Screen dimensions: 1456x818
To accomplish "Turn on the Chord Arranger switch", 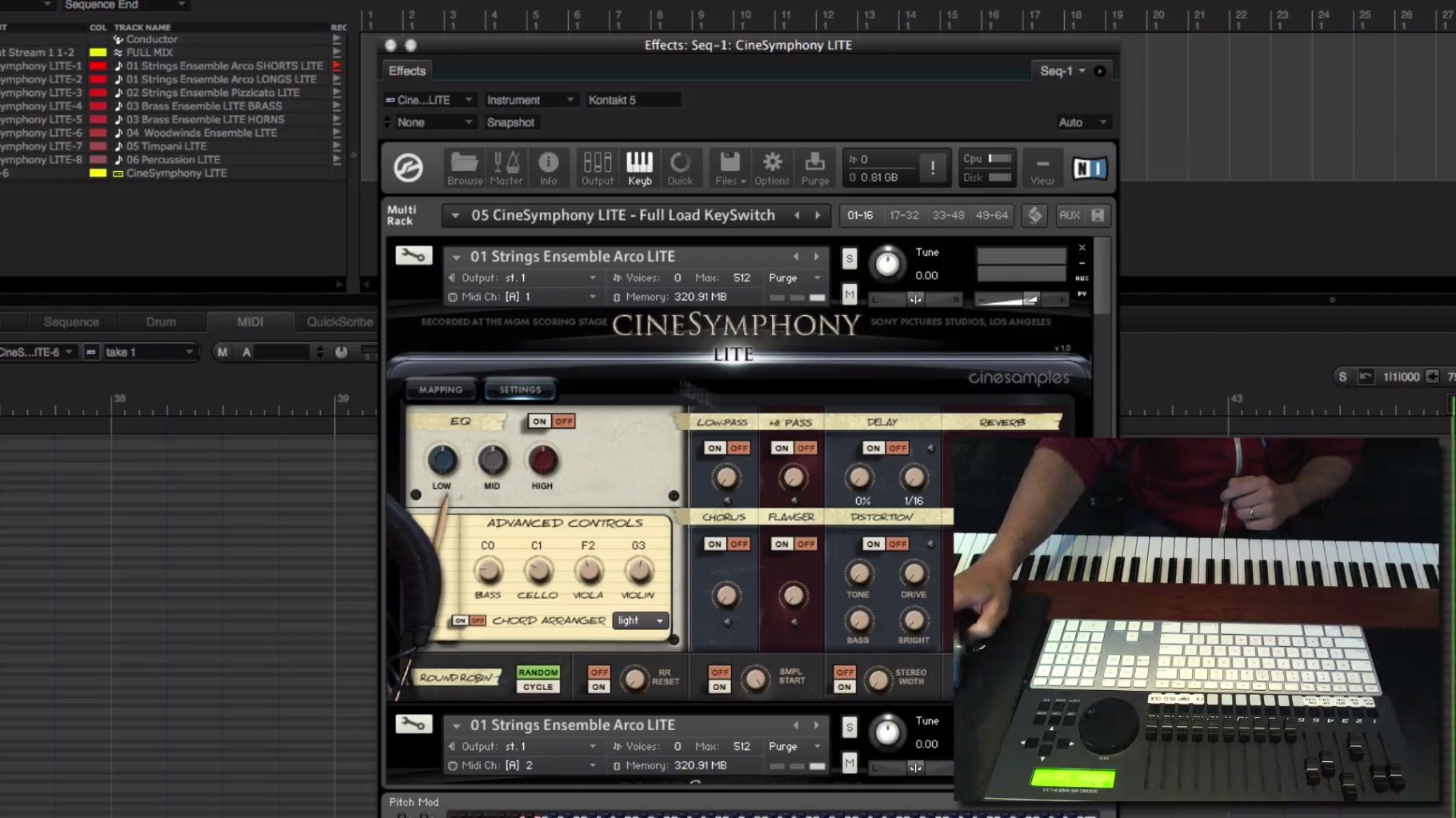I will 460,620.
